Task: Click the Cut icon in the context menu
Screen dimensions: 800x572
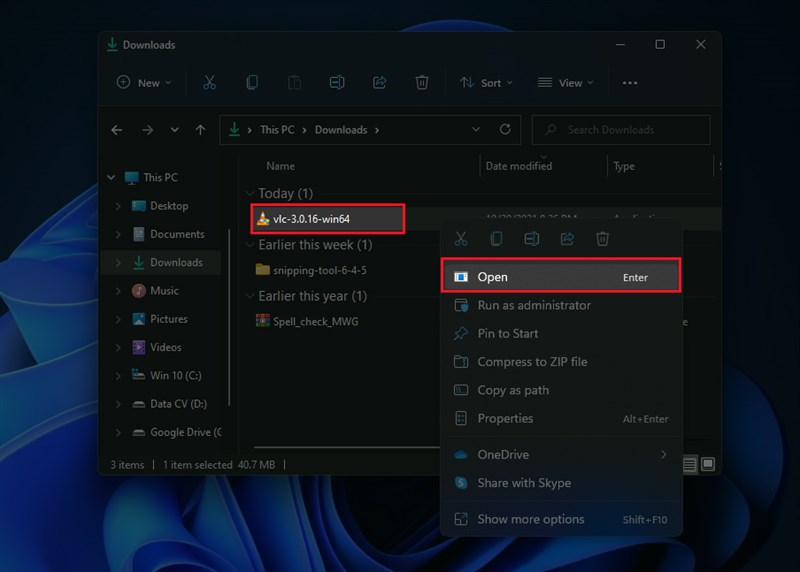Action: click(x=461, y=239)
